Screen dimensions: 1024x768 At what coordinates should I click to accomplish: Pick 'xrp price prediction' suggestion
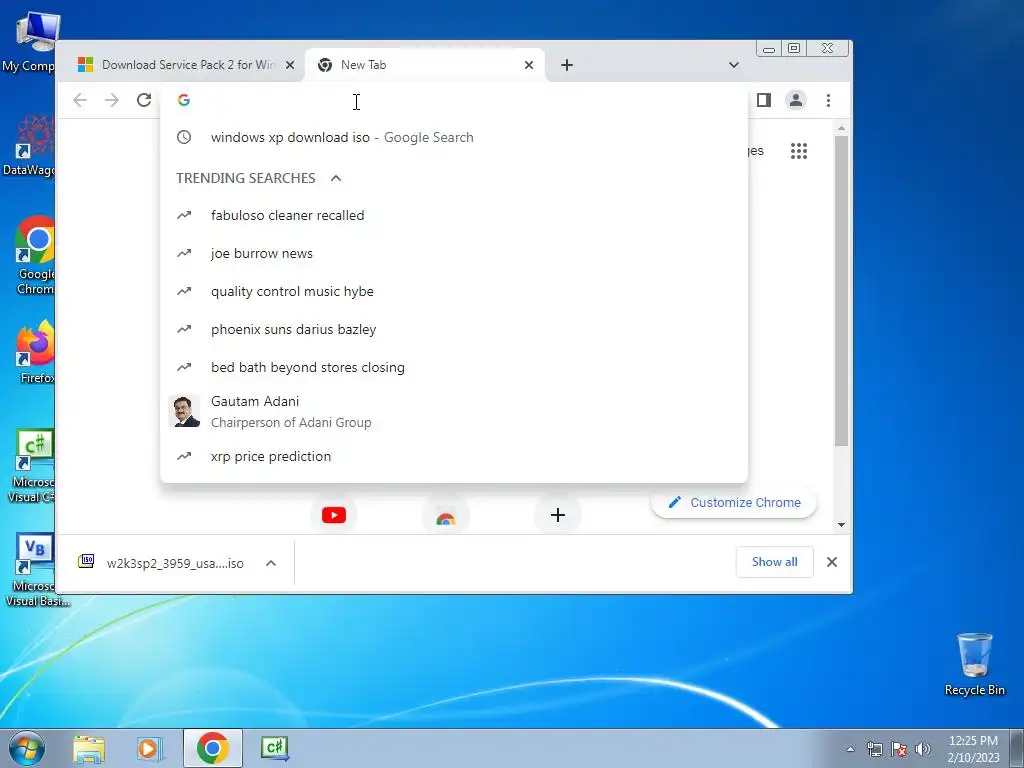pyautogui.click(x=454, y=456)
